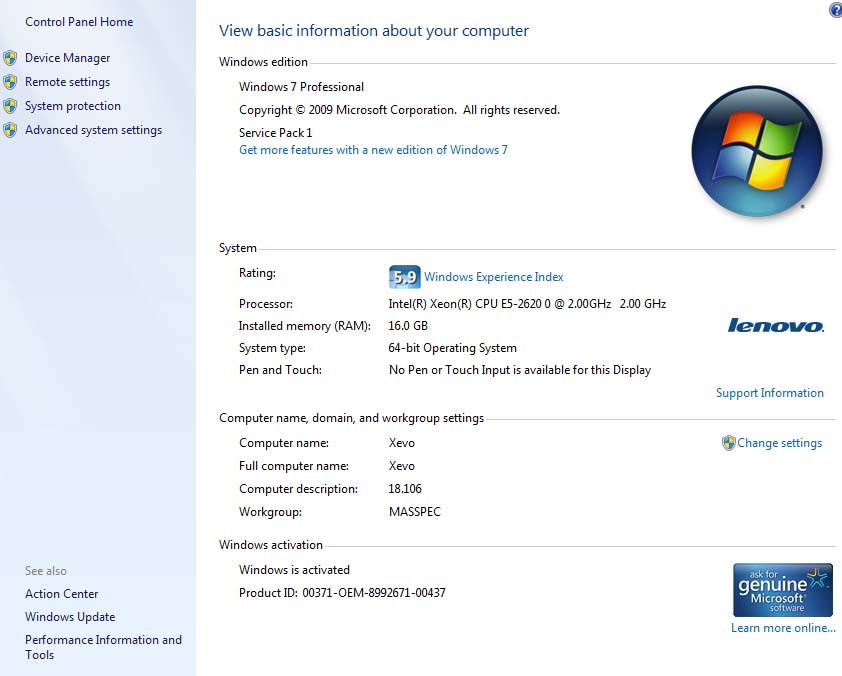Open Remote settings link

pyautogui.click(x=67, y=82)
